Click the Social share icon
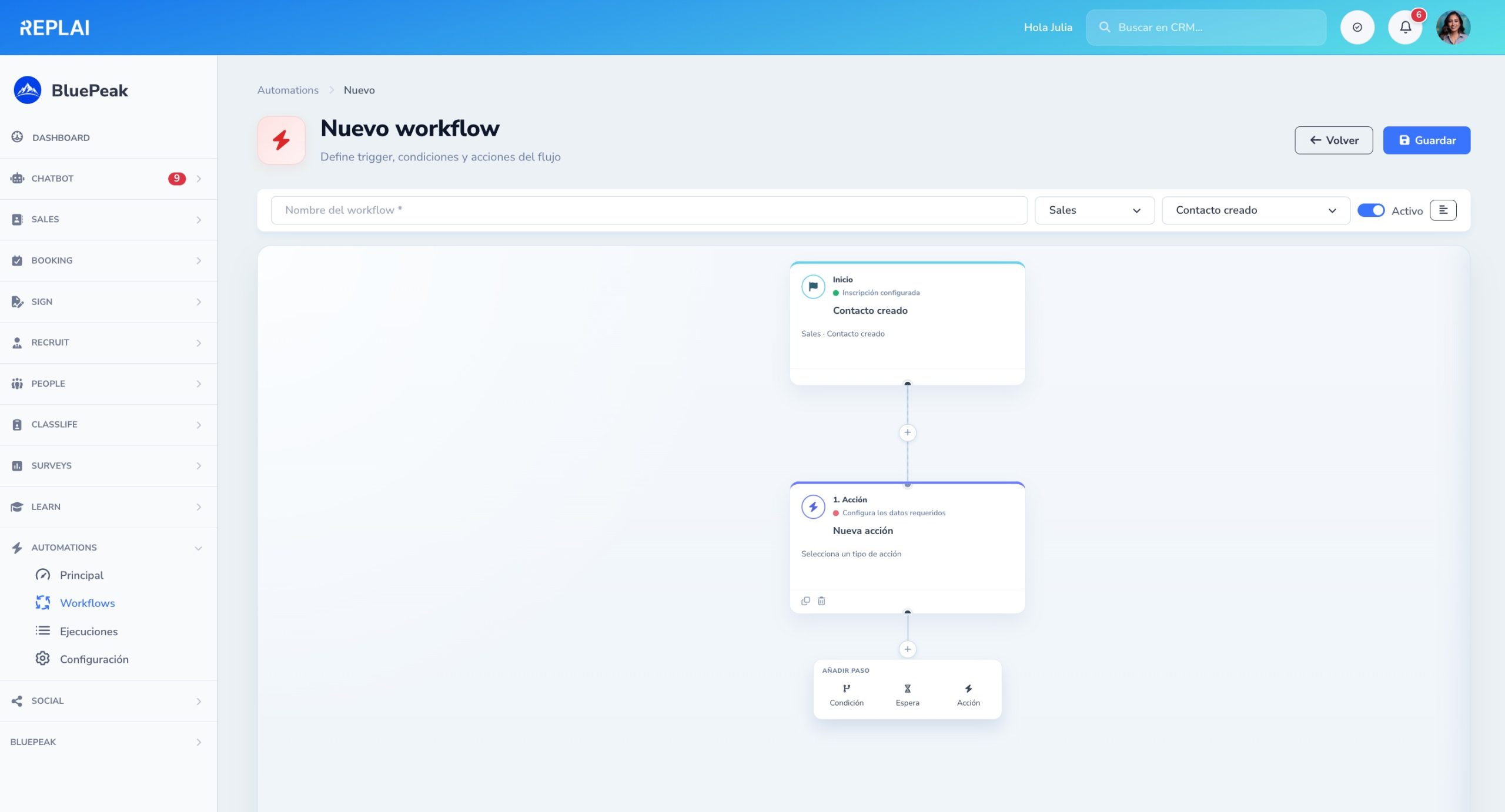The height and width of the screenshot is (812, 1505). pyautogui.click(x=17, y=701)
